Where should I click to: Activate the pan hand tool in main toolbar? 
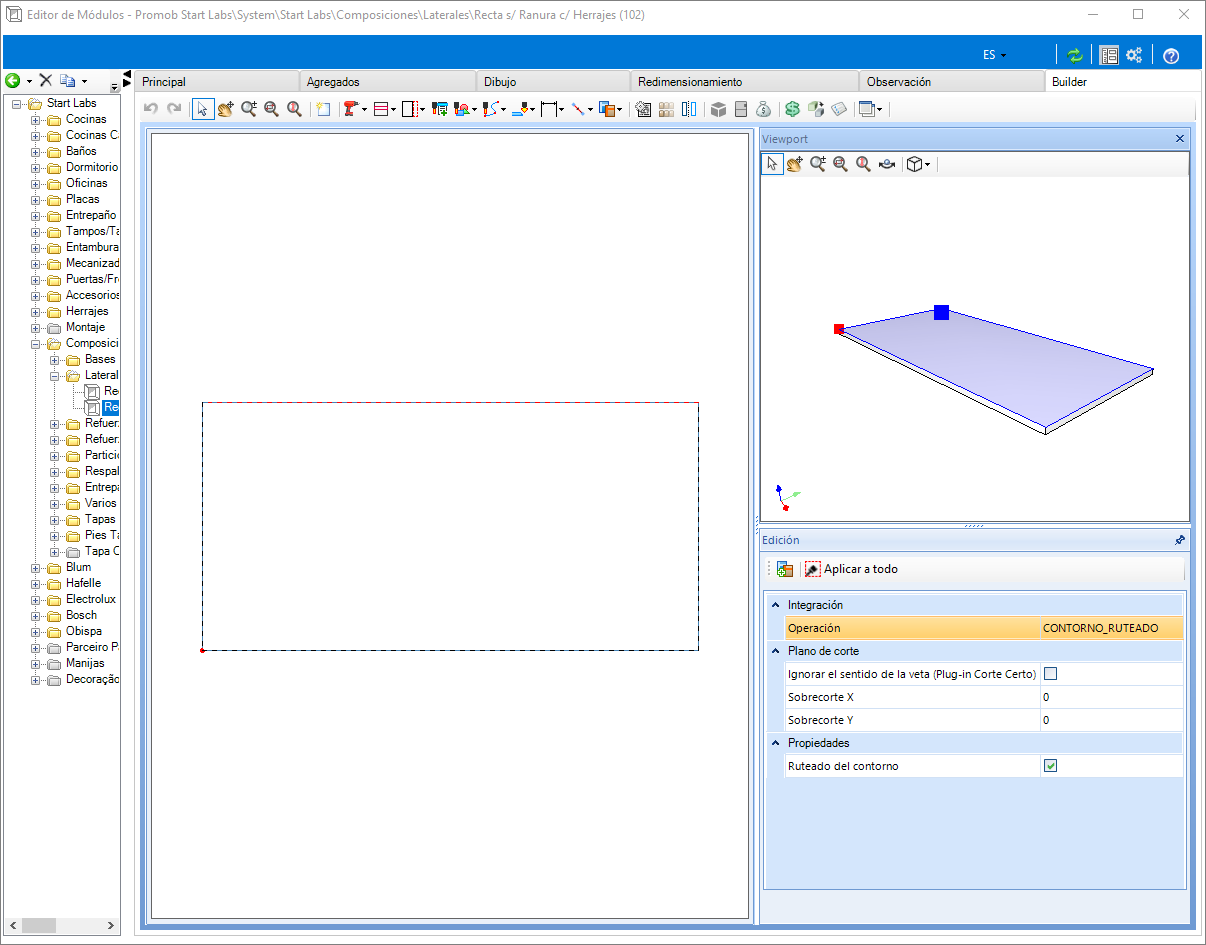226,109
